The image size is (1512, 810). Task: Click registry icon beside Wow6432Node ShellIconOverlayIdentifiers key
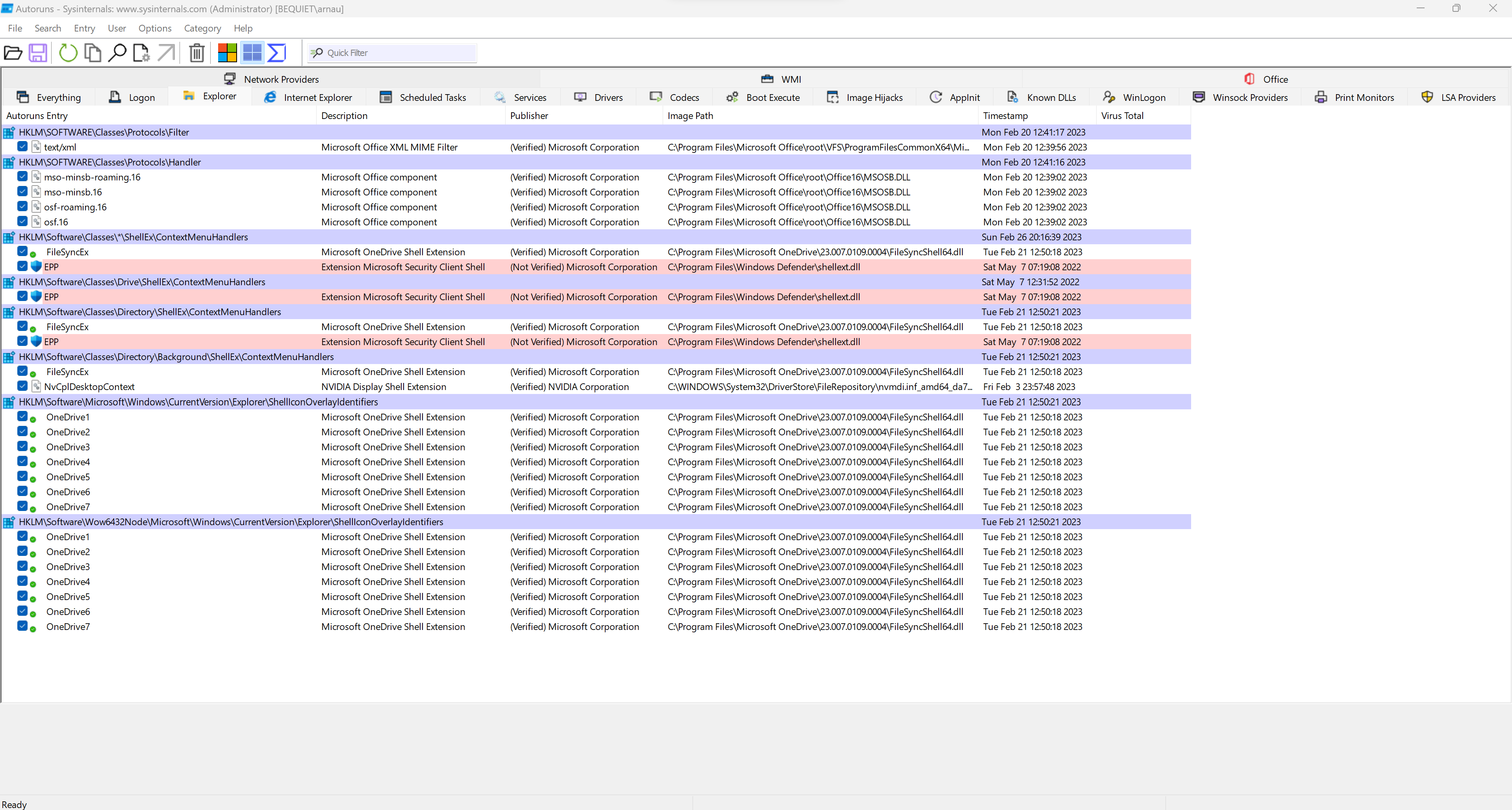click(x=9, y=522)
